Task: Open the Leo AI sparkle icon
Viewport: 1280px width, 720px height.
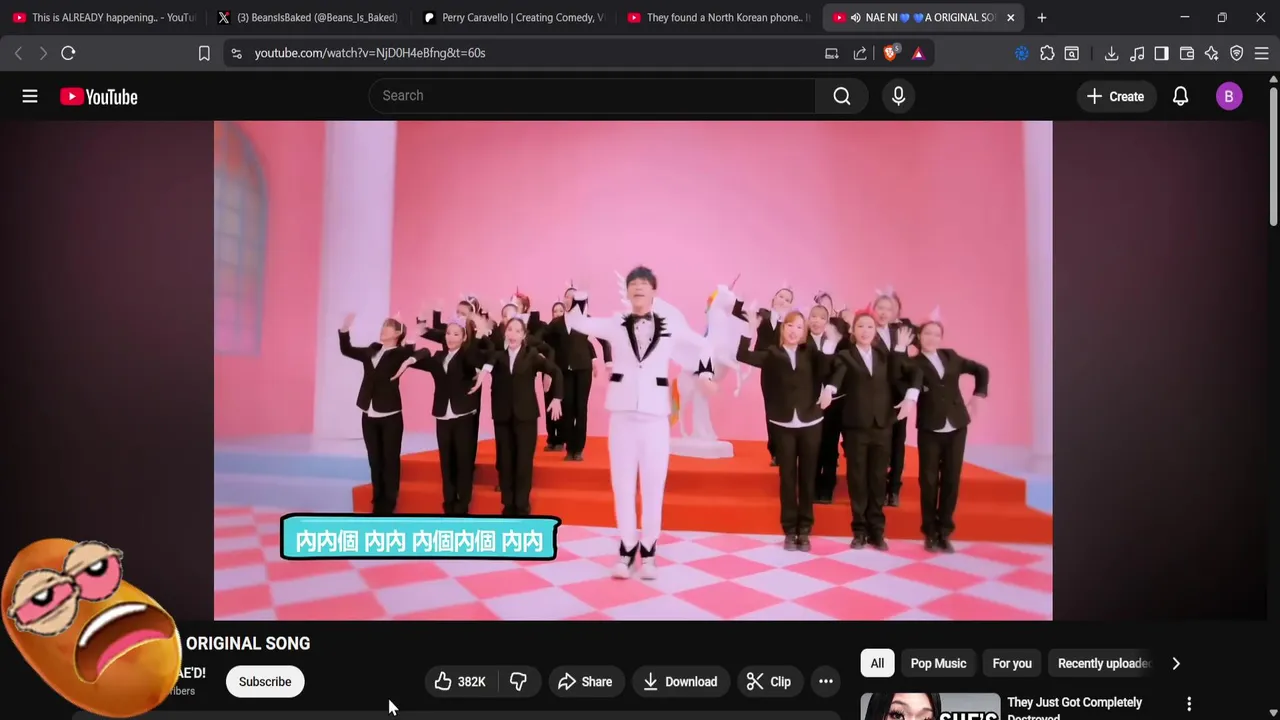Action: point(1211,53)
